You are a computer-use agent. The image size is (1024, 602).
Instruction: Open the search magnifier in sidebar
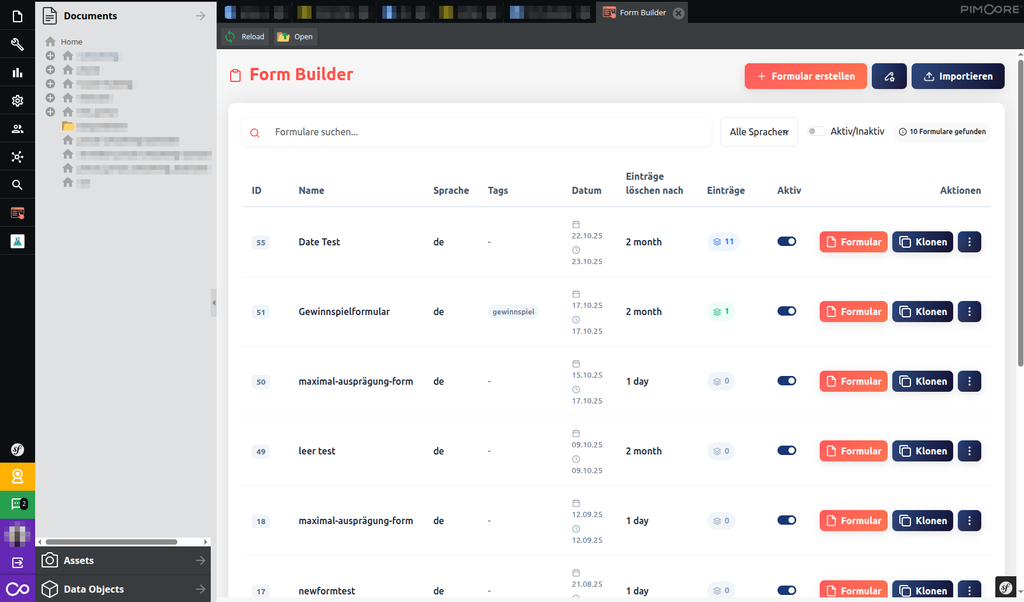[x=18, y=185]
